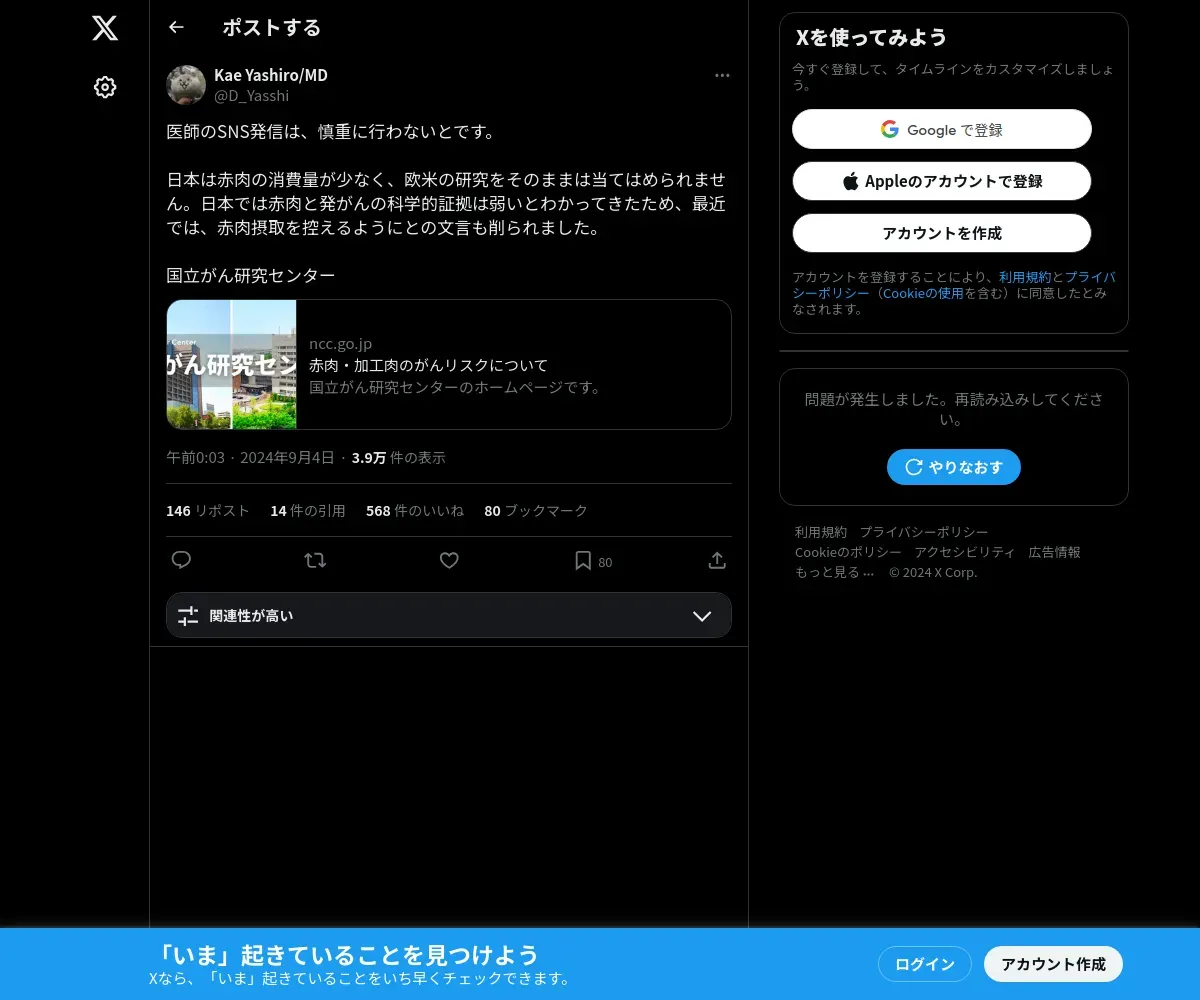Go back with the left arrow
This screenshot has width=1200, height=1000.
tap(176, 27)
